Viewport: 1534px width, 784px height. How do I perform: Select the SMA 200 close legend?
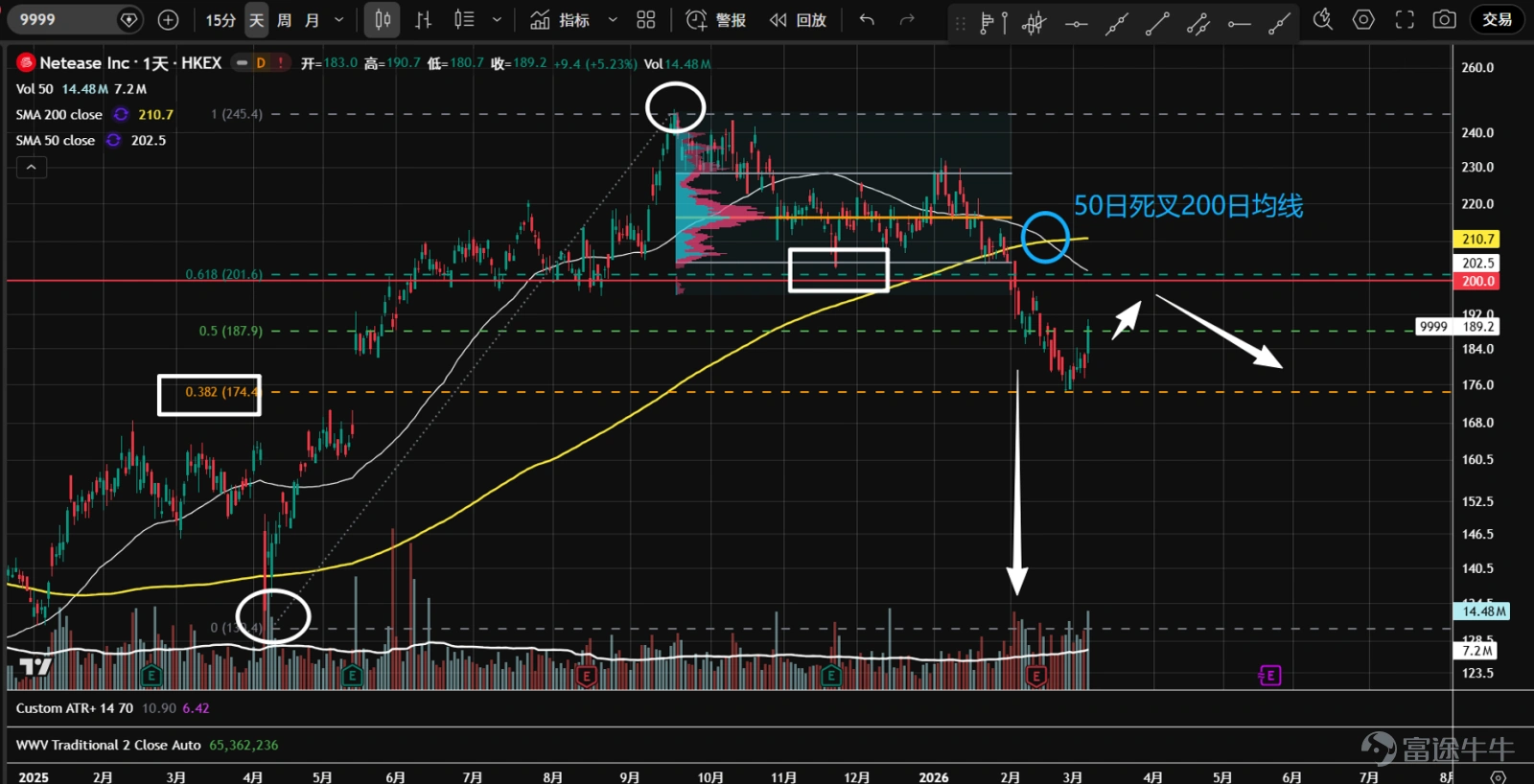click(x=58, y=115)
